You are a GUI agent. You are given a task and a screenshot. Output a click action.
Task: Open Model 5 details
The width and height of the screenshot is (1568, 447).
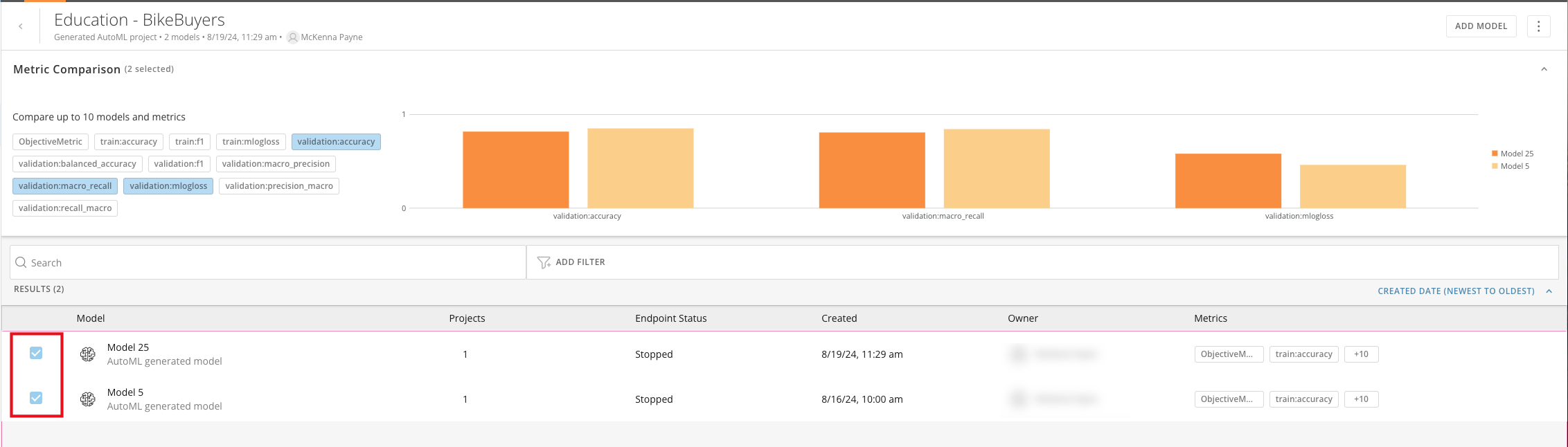coord(125,392)
